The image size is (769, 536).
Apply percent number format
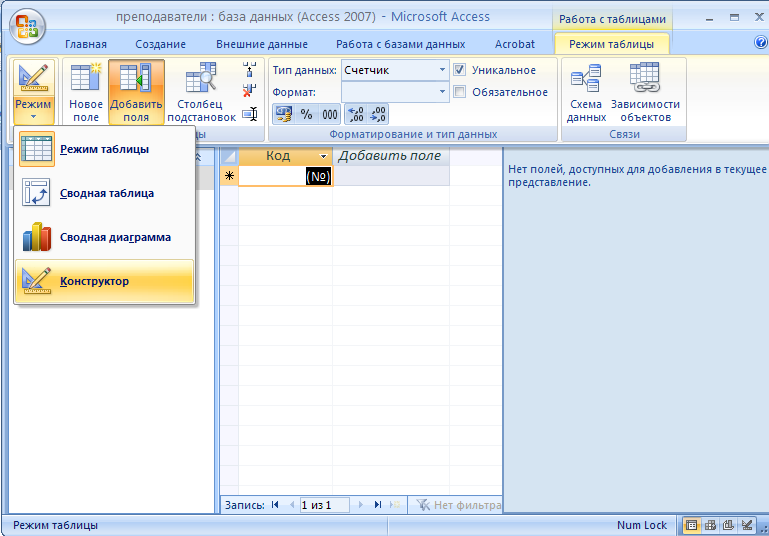(307, 114)
